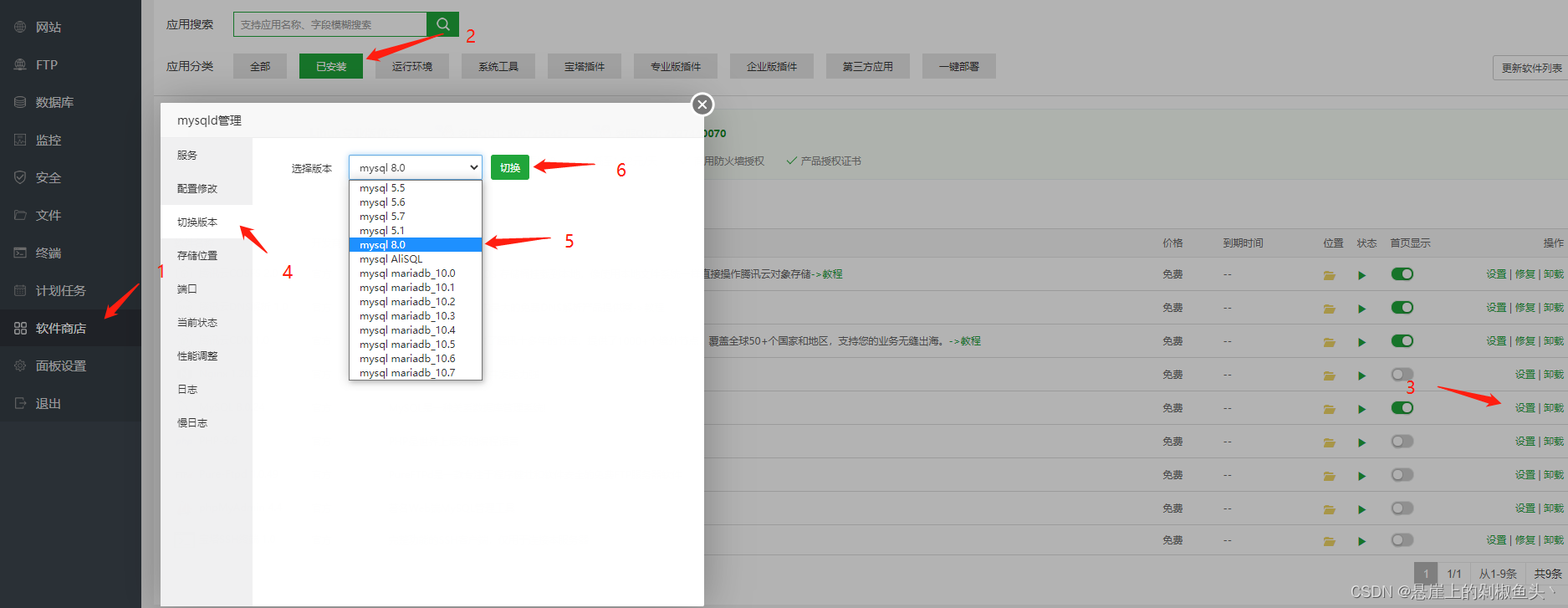Click play status icon in 腾讯云对象存储 row
The height and width of the screenshot is (608, 1568).
1361,275
